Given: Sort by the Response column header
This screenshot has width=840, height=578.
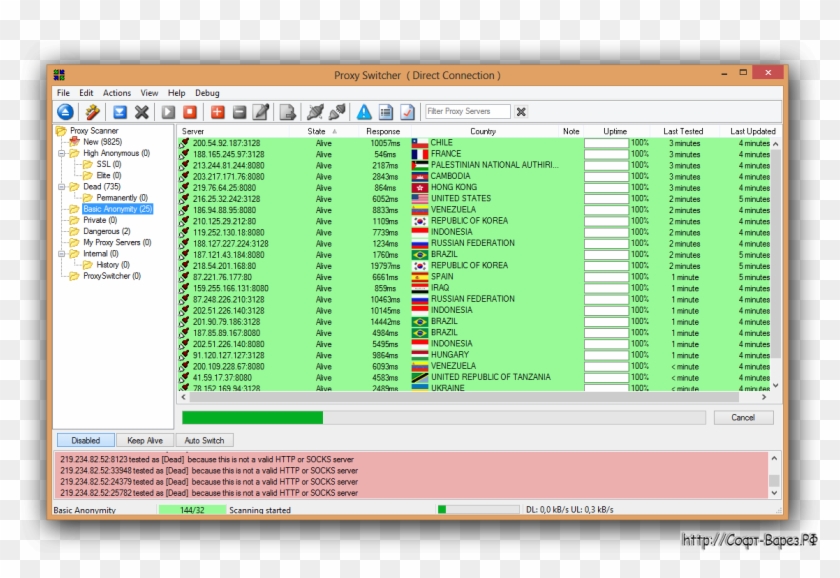Looking at the screenshot, I should 383,131.
